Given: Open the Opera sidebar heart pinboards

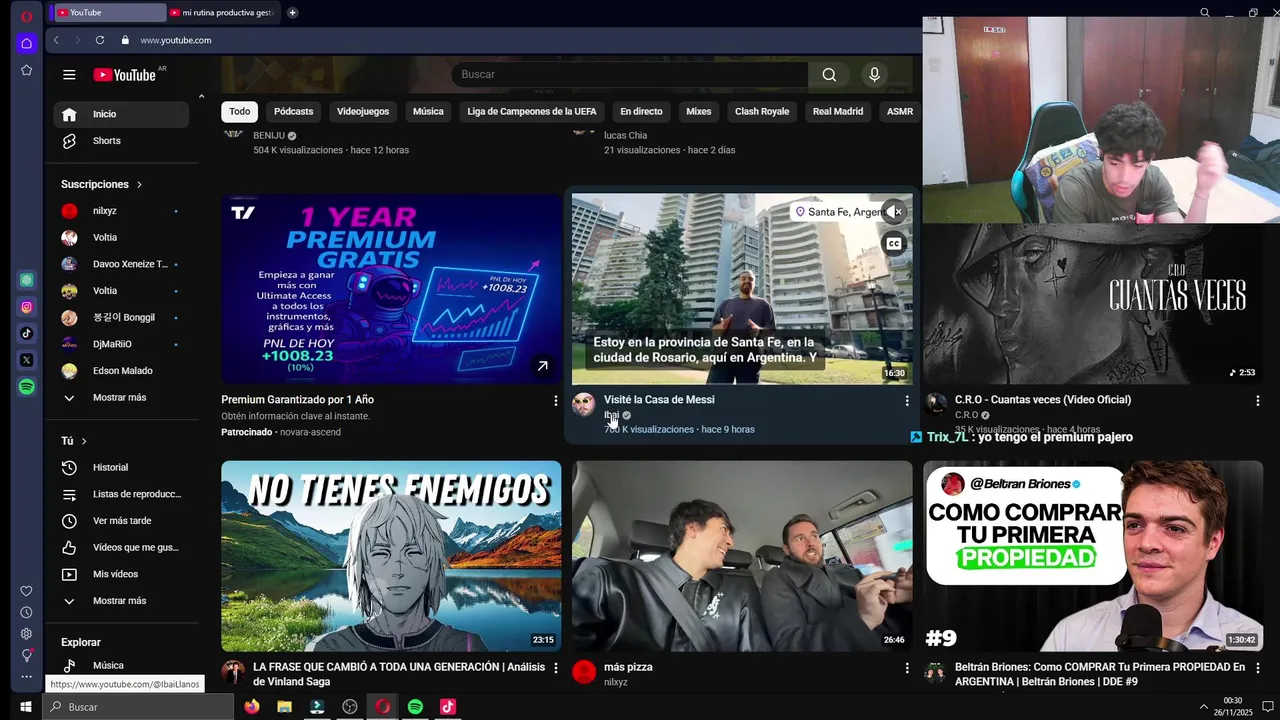Looking at the screenshot, I should (x=27, y=591).
